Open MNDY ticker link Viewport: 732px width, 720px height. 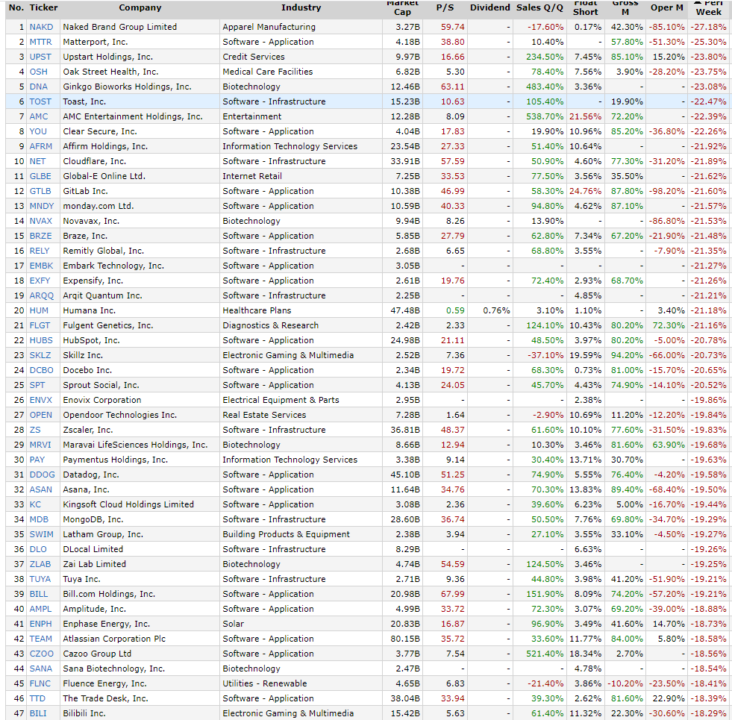[42, 206]
